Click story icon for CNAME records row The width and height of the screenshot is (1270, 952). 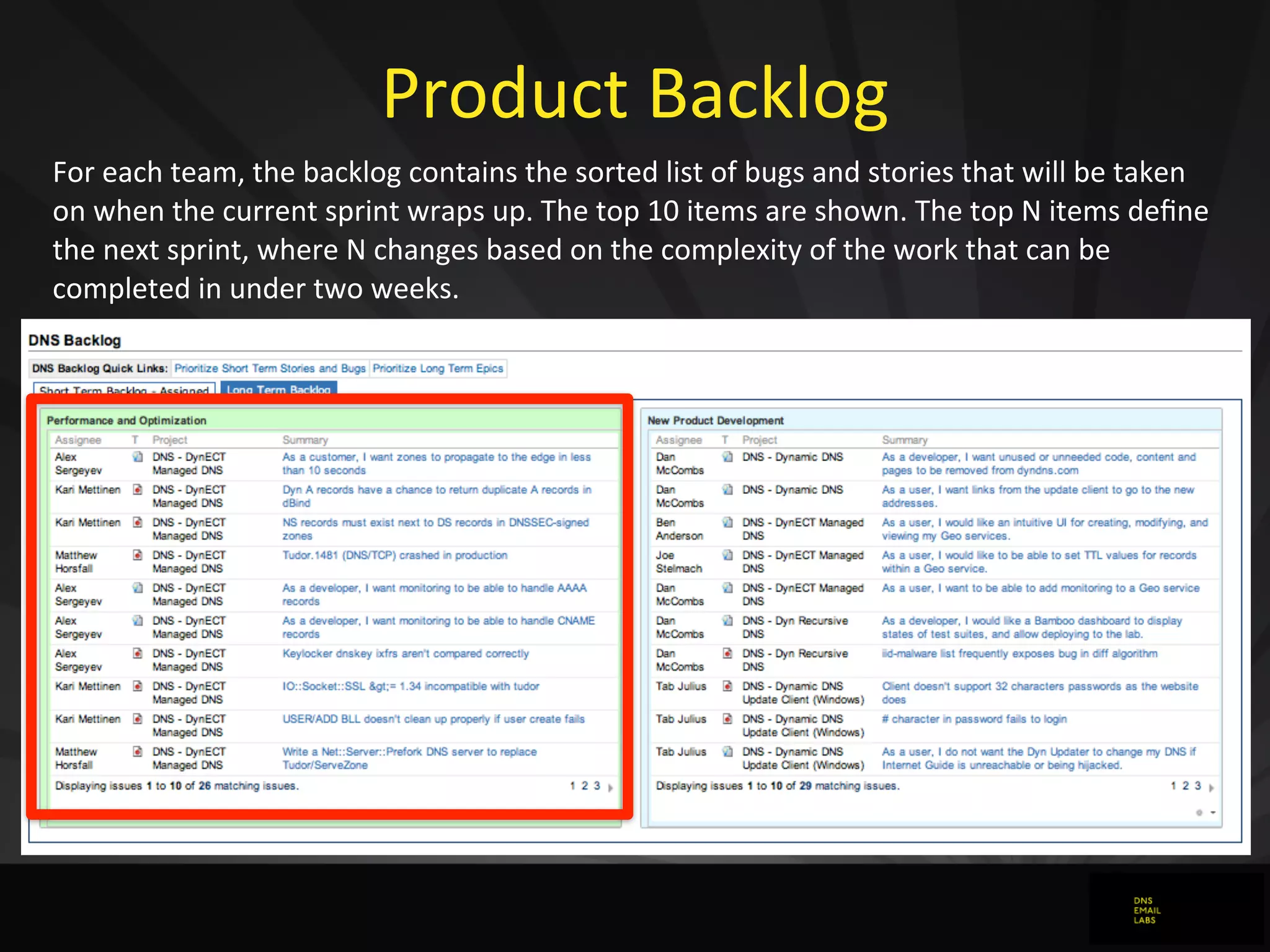pos(138,621)
